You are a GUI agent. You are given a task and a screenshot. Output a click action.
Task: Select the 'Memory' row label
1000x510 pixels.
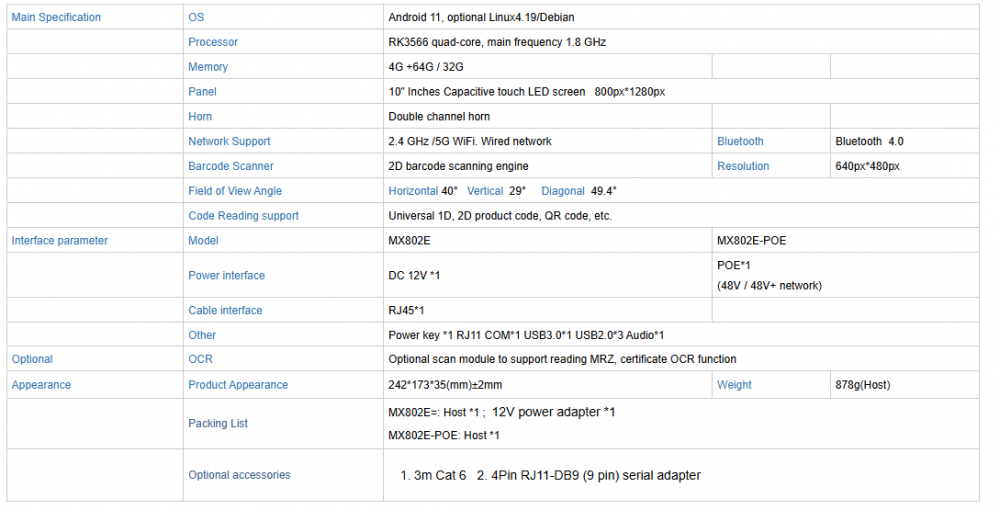208,67
